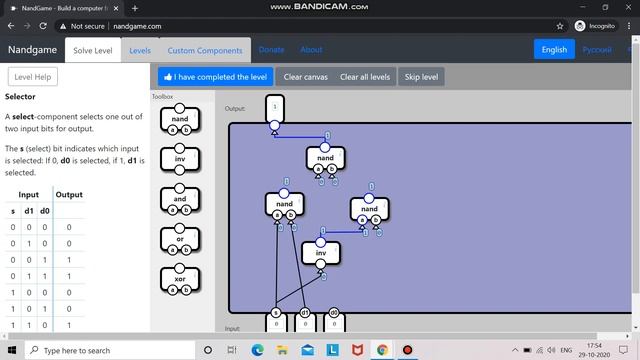The height and width of the screenshot is (360, 640).
Task: Select the and component in the toolbox
Action: point(180,199)
